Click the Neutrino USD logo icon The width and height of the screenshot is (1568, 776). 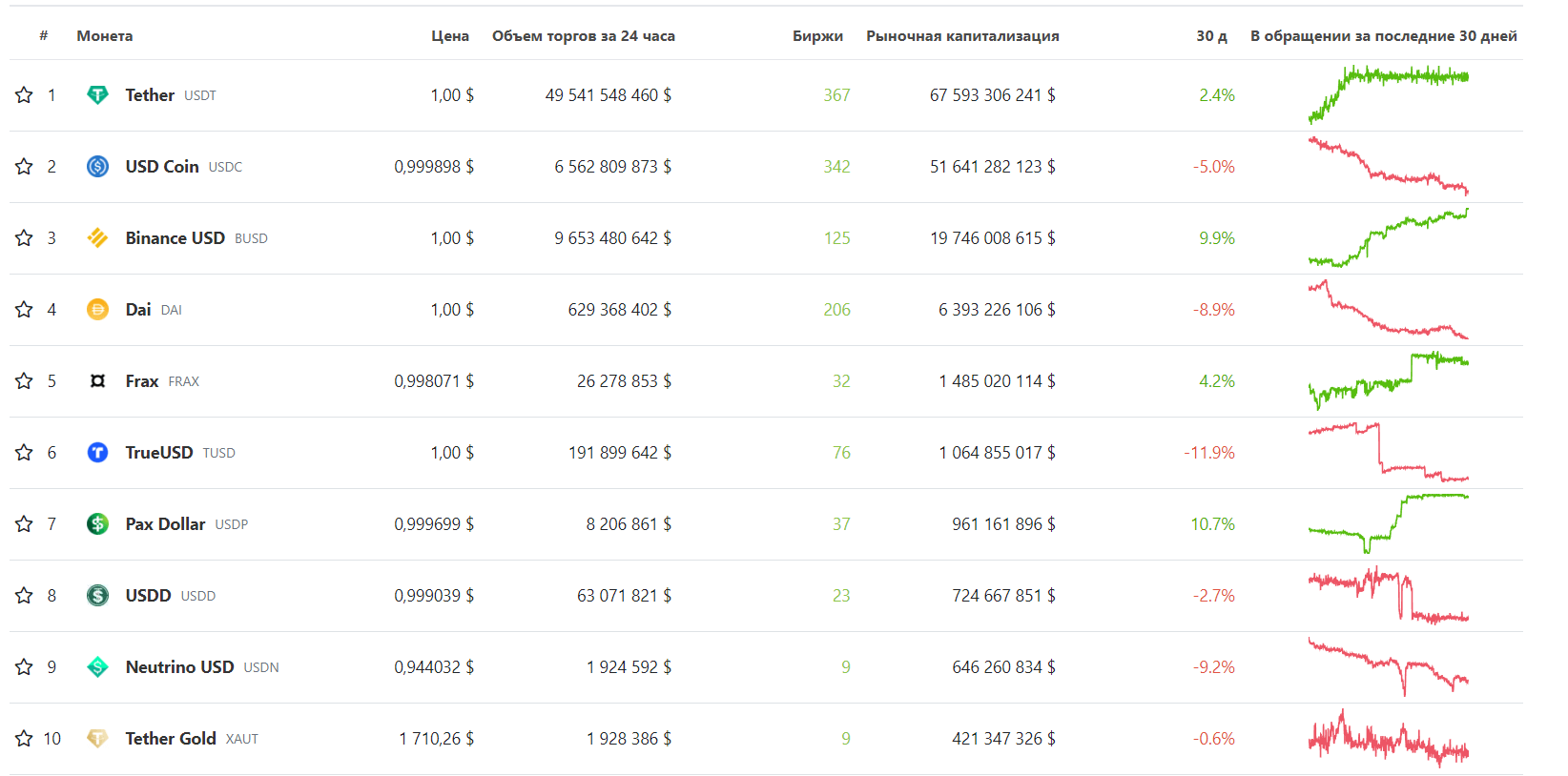tap(97, 667)
